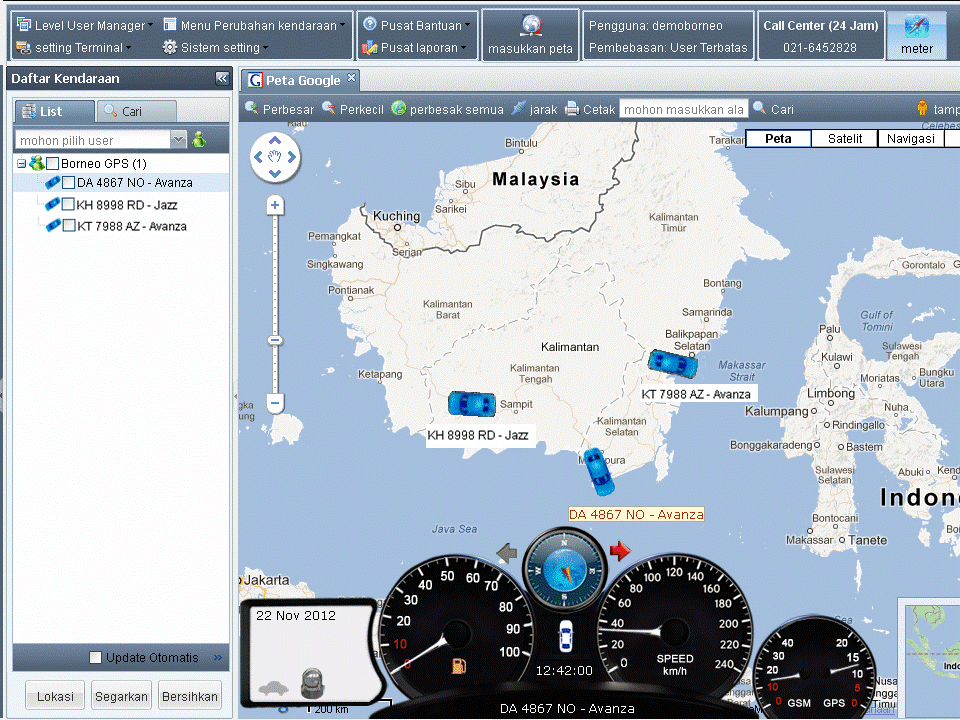Click the Perbesar zoom-in tool
Image resolution: width=960 pixels, height=720 pixels.
click(279, 109)
